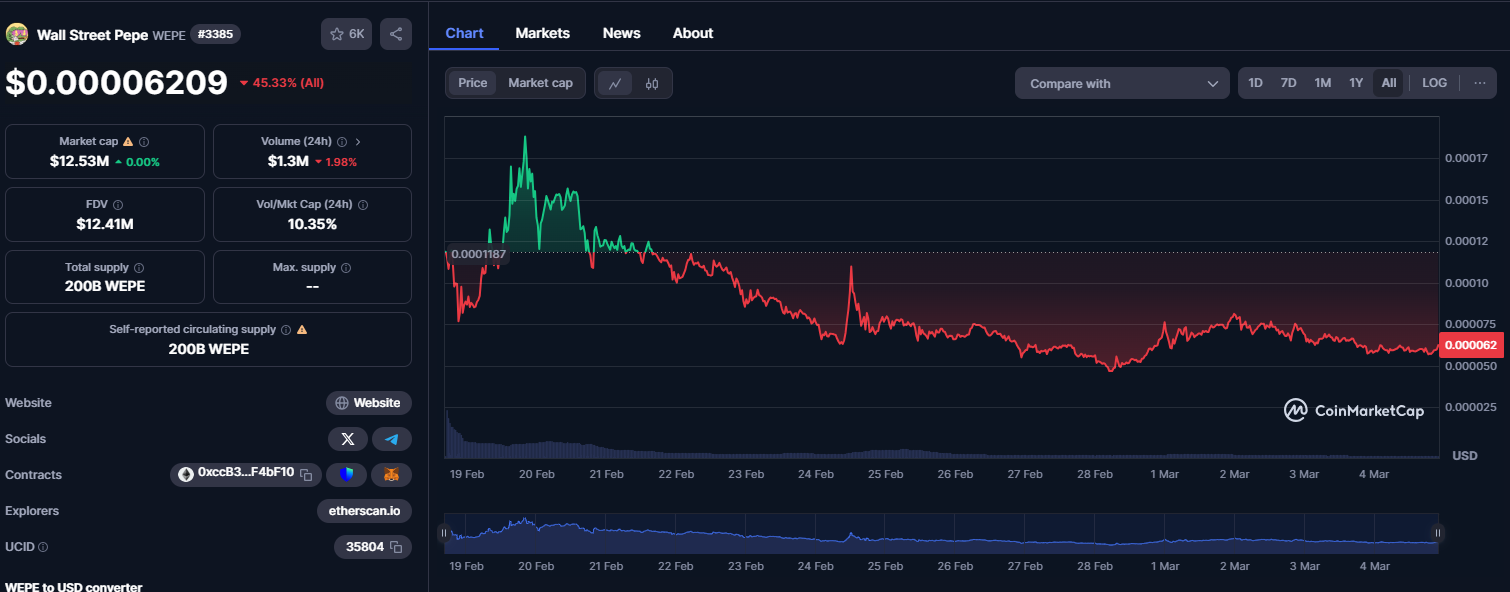Copy the UCID 35804
This screenshot has height=592, width=1510.
pos(396,547)
